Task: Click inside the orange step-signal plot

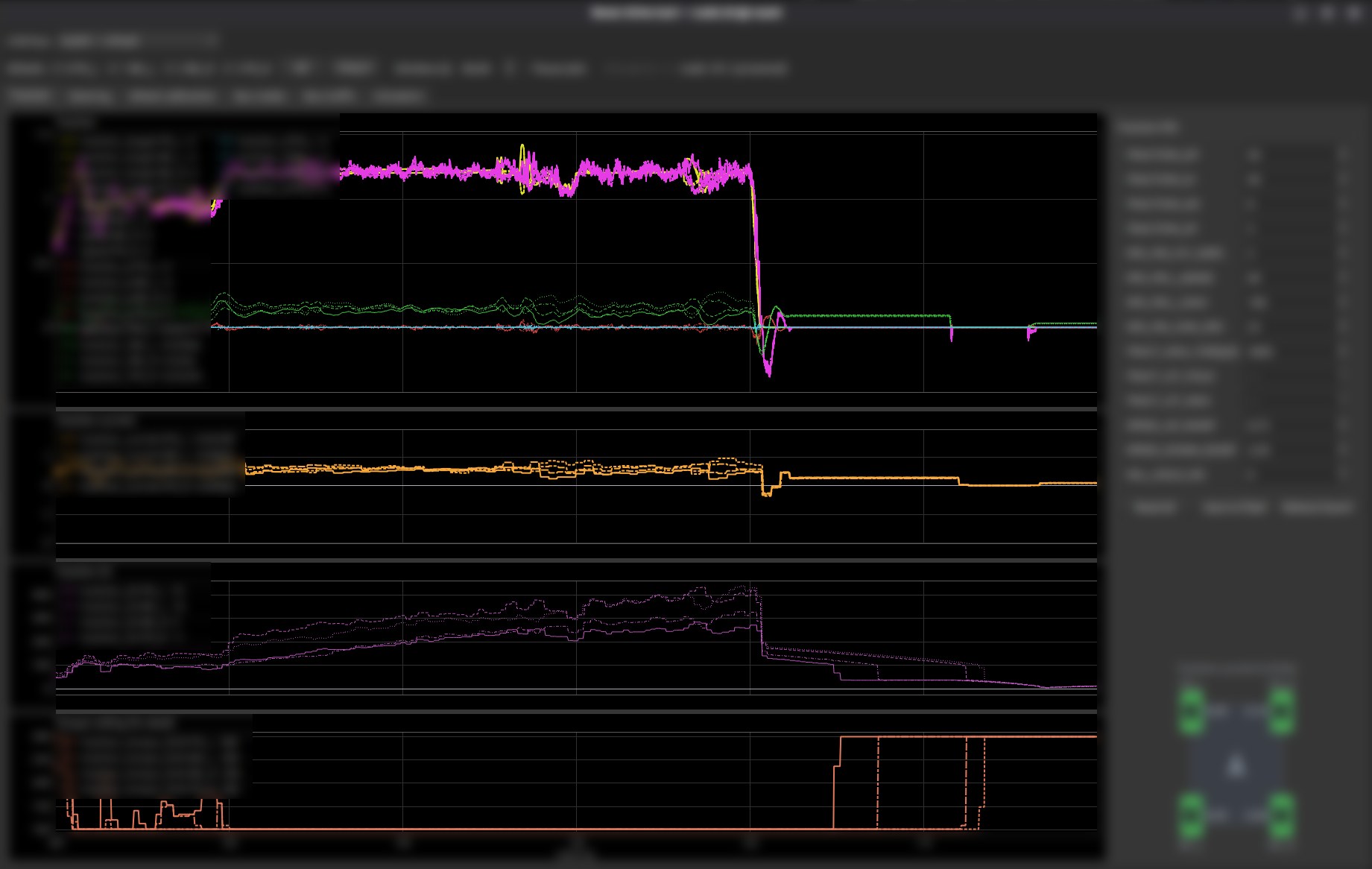Action: (x=576, y=484)
